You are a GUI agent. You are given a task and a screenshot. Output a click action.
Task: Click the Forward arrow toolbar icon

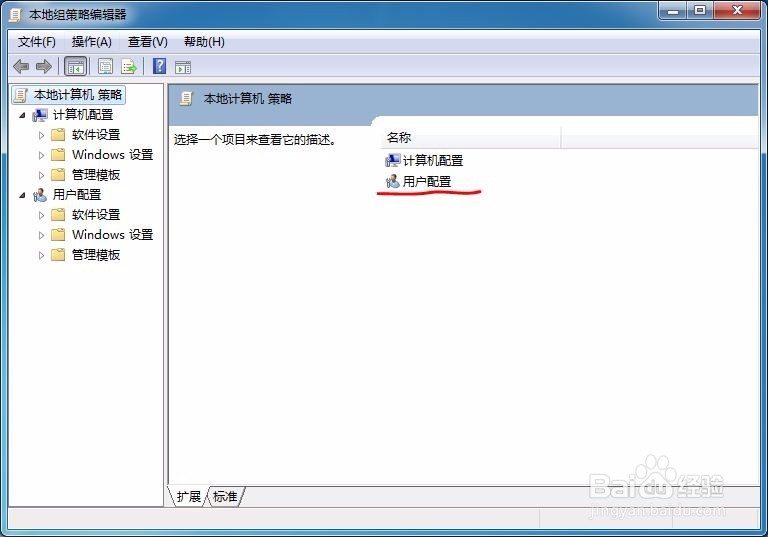click(x=44, y=66)
